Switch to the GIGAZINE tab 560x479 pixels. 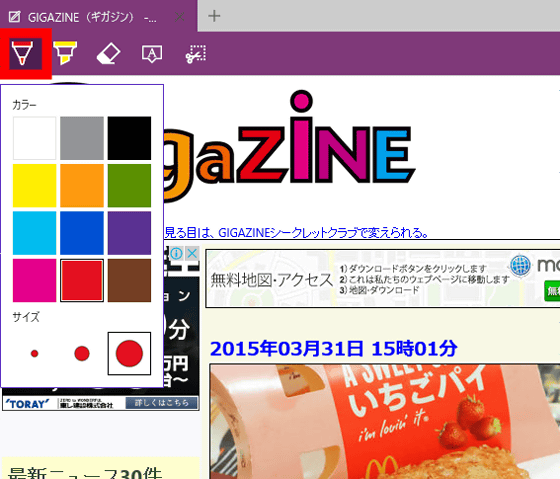(83, 16)
